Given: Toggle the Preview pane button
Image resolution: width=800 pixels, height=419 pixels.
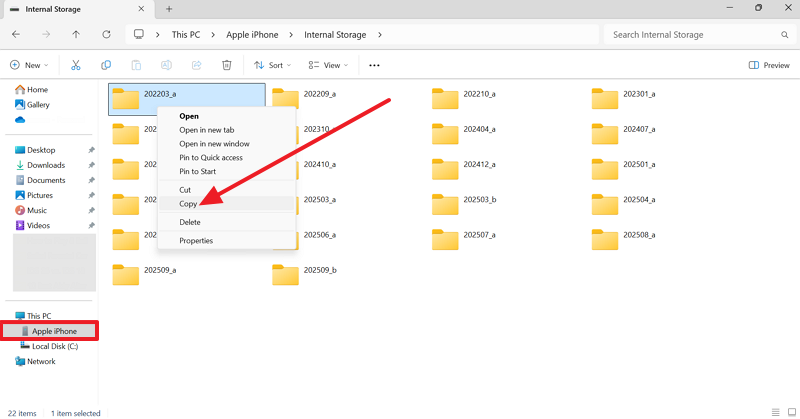Looking at the screenshot, I should click(x=769, y=65).
